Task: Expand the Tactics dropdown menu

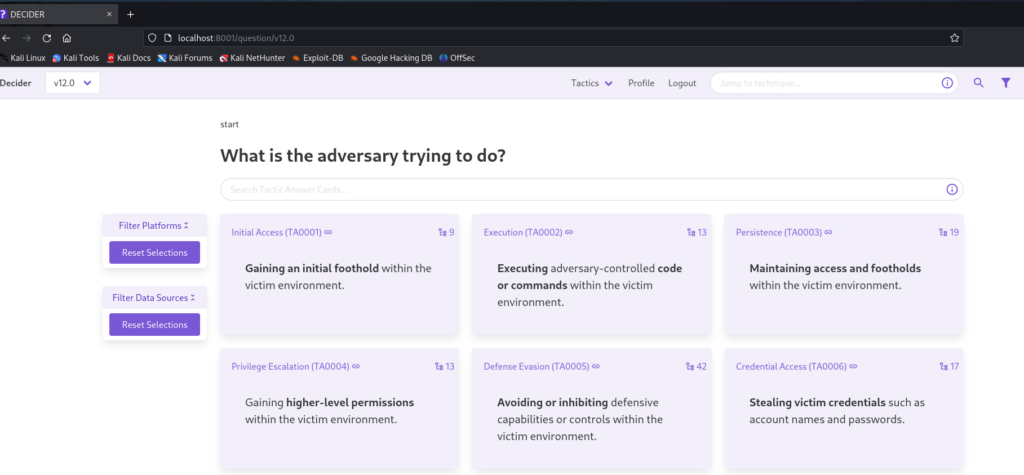Action: coord(591,83)
